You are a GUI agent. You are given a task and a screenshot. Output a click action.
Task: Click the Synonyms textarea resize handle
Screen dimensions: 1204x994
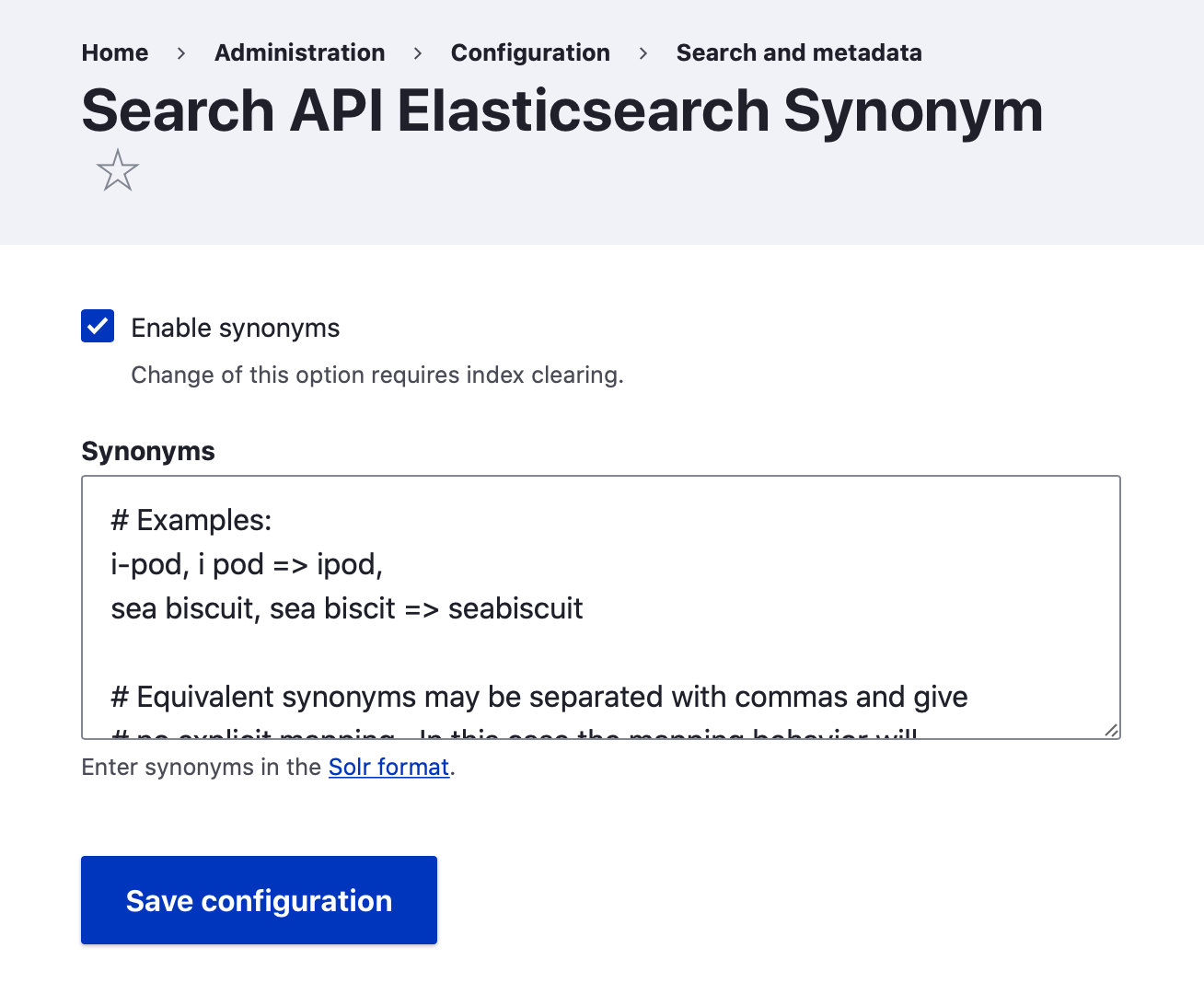pos(1111,730)
